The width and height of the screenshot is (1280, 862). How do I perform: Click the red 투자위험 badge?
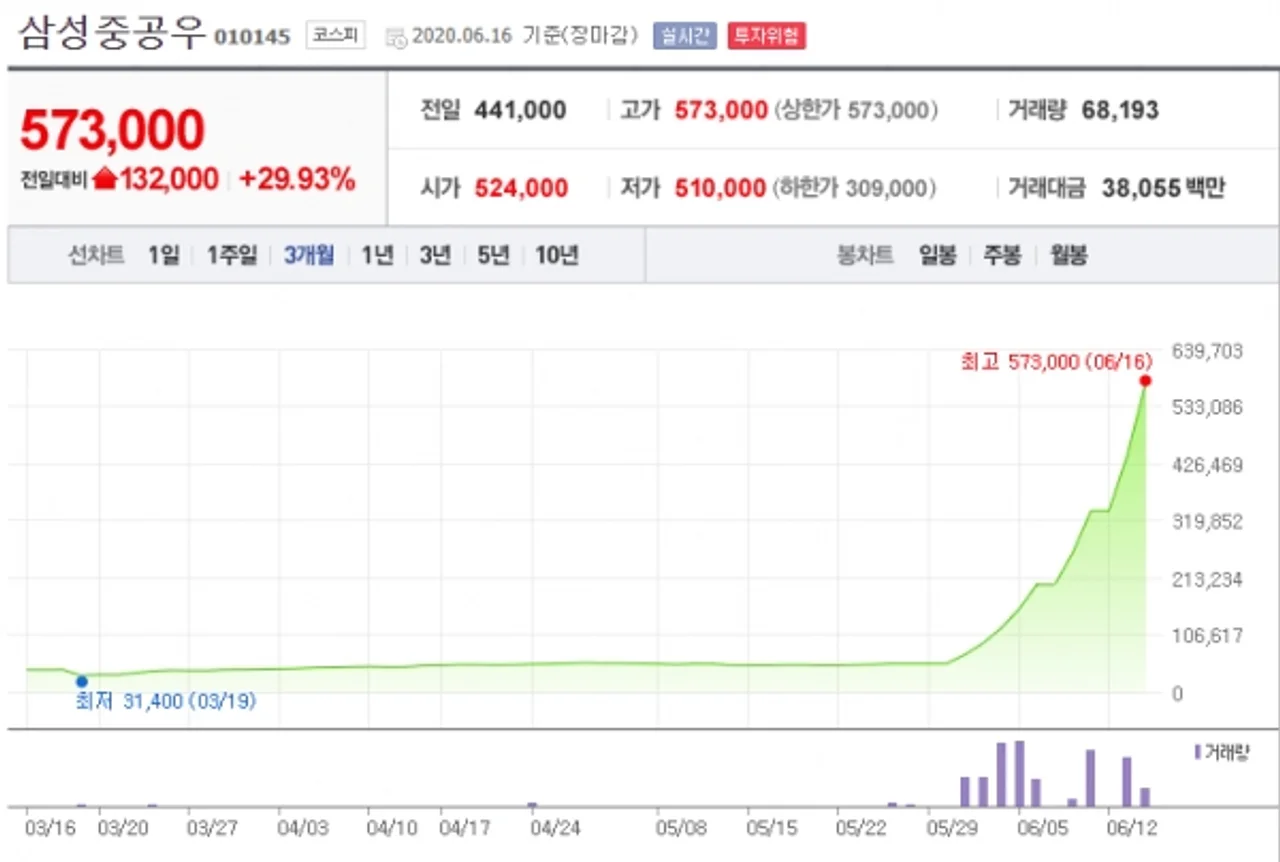point(767,36)
